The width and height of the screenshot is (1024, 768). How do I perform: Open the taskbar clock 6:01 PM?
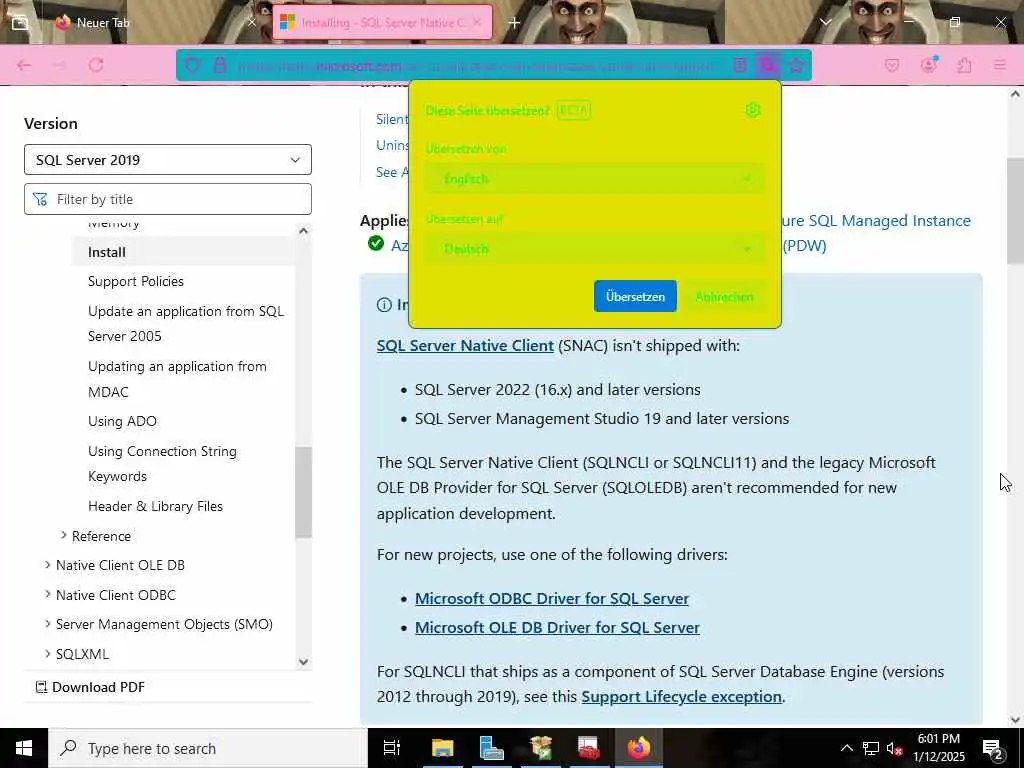938,748
